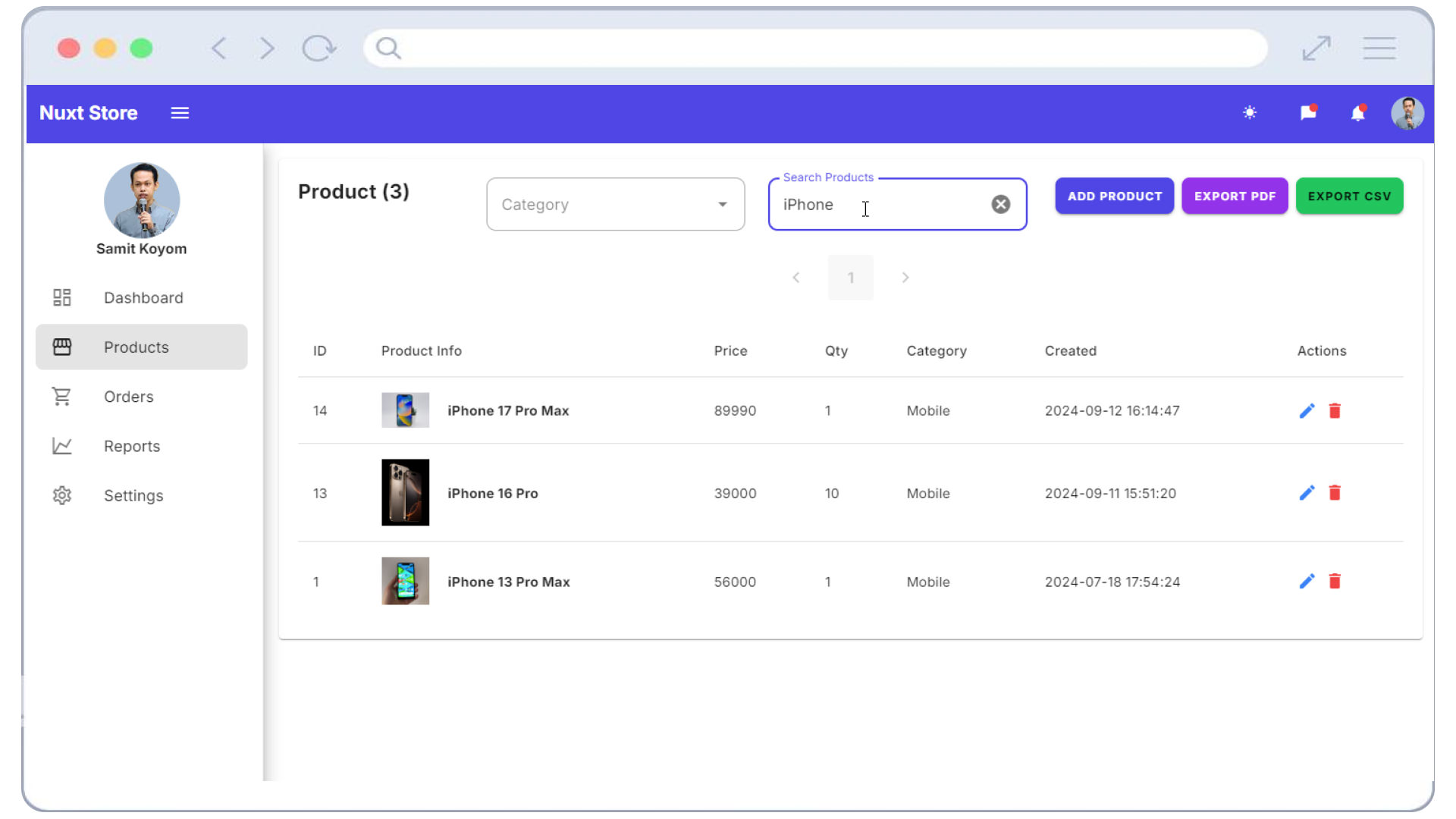Go back in the browser
The width and height of the screenshot is (1456, 819).
218,49
